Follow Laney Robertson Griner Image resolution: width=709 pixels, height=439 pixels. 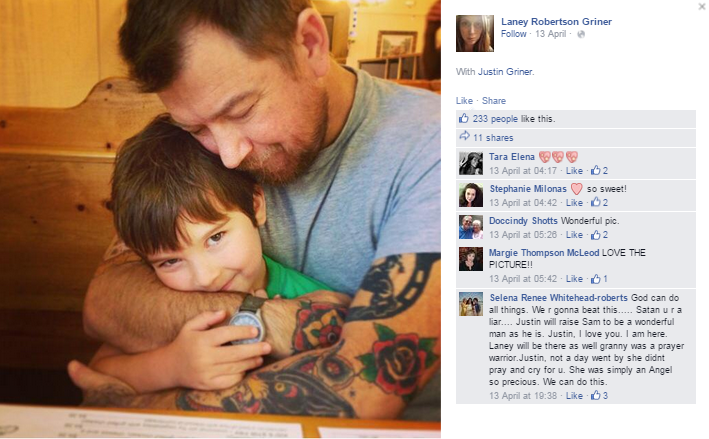pos(513,34)
